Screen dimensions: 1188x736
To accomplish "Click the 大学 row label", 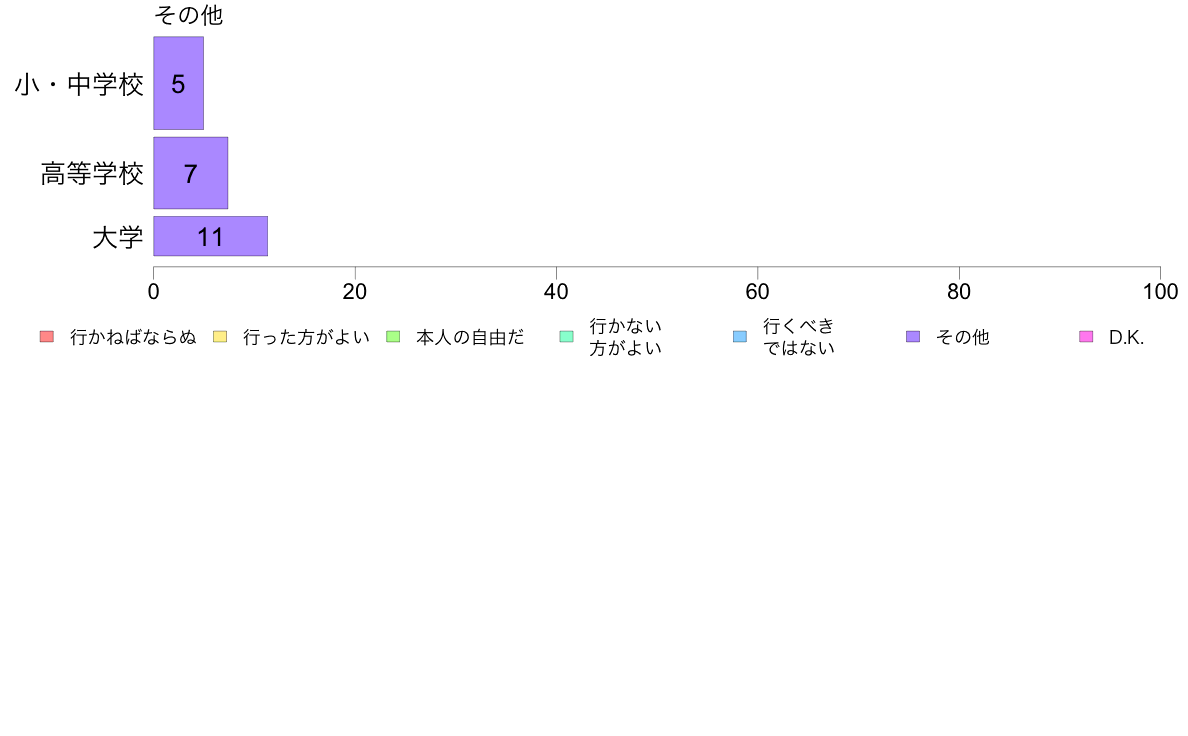I will pyautogui.click(x=117, y=237).
